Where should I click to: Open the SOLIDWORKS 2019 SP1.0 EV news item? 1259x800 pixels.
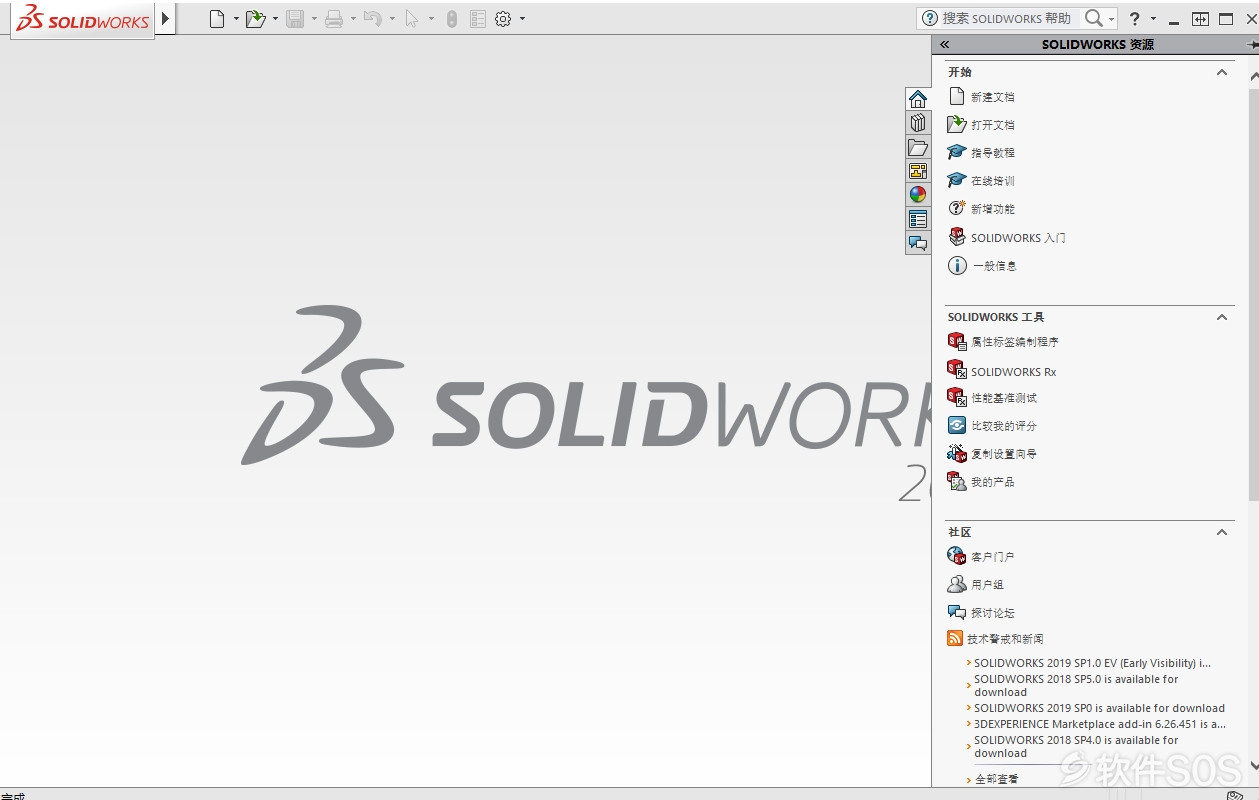[1093, 663]
